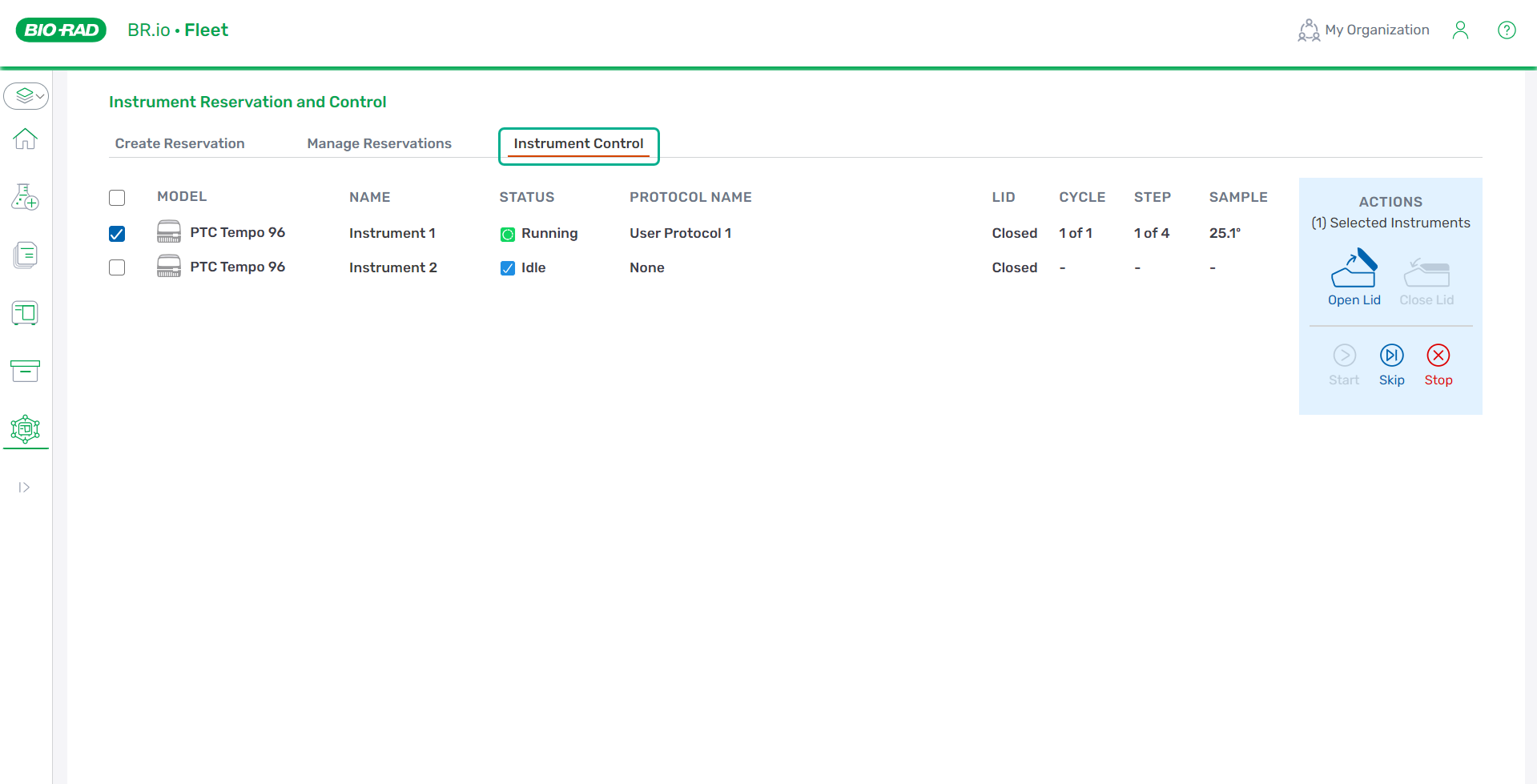Click the Open Lid action icon
This screenshot has width=1537, height=784.
coord(1354,270)
